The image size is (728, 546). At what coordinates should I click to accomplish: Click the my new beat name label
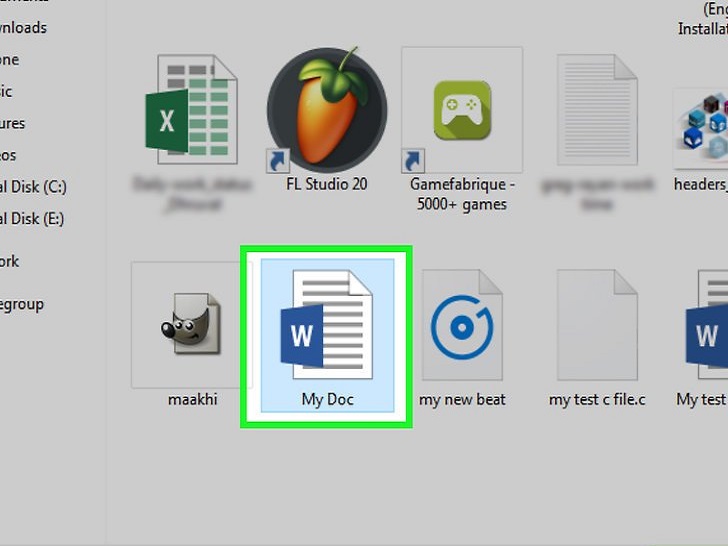(x=462, y=400)
